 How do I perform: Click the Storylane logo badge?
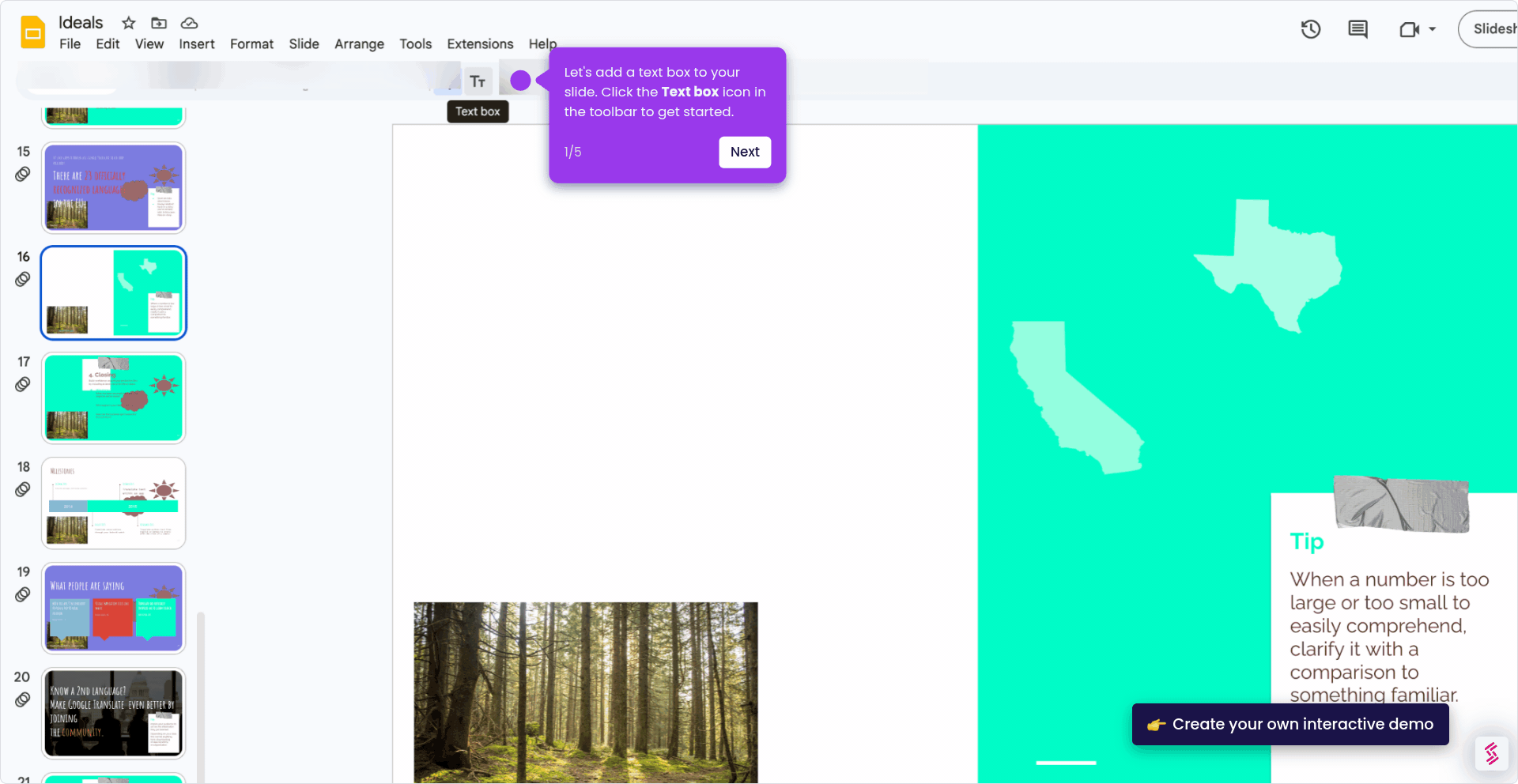pos(1492,753)
